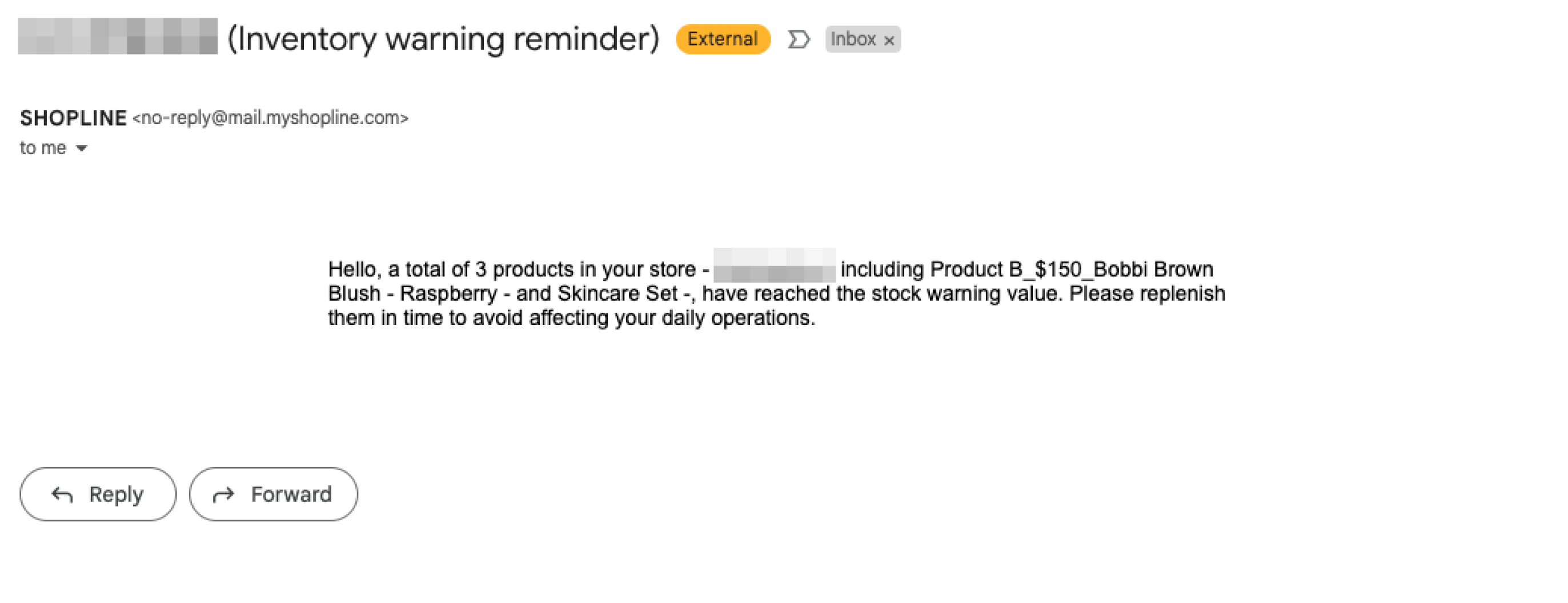Select the Inbox label chip text

coord(853,39)
